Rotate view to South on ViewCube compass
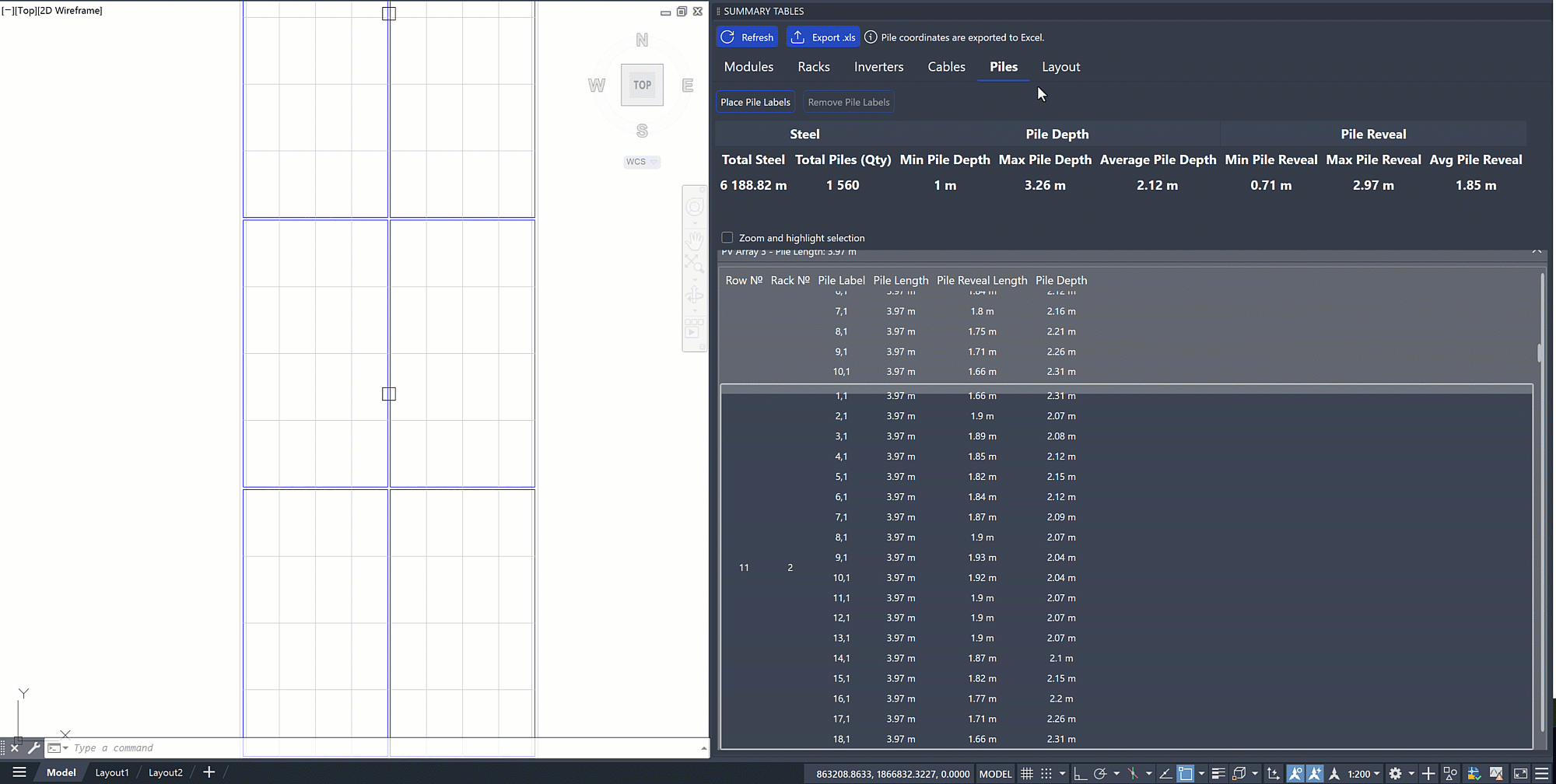Image resolution: width=1556 pixels, height=784 pixels. [642, 131]
